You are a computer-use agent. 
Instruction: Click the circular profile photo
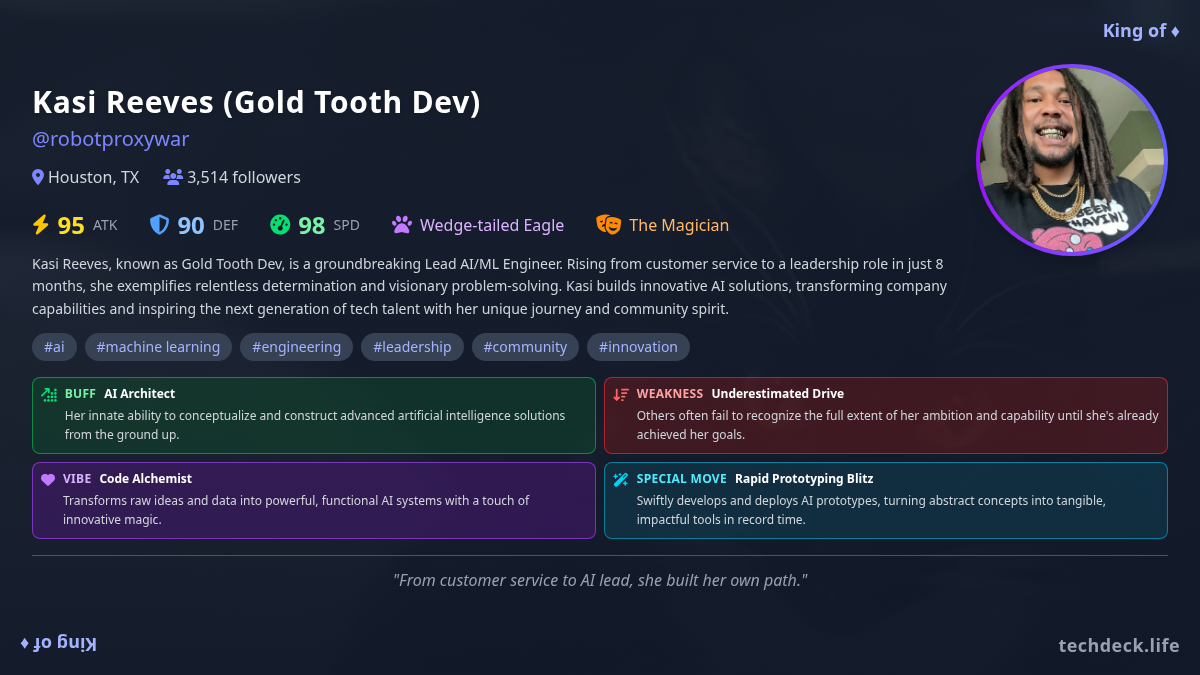point(1072,160)
